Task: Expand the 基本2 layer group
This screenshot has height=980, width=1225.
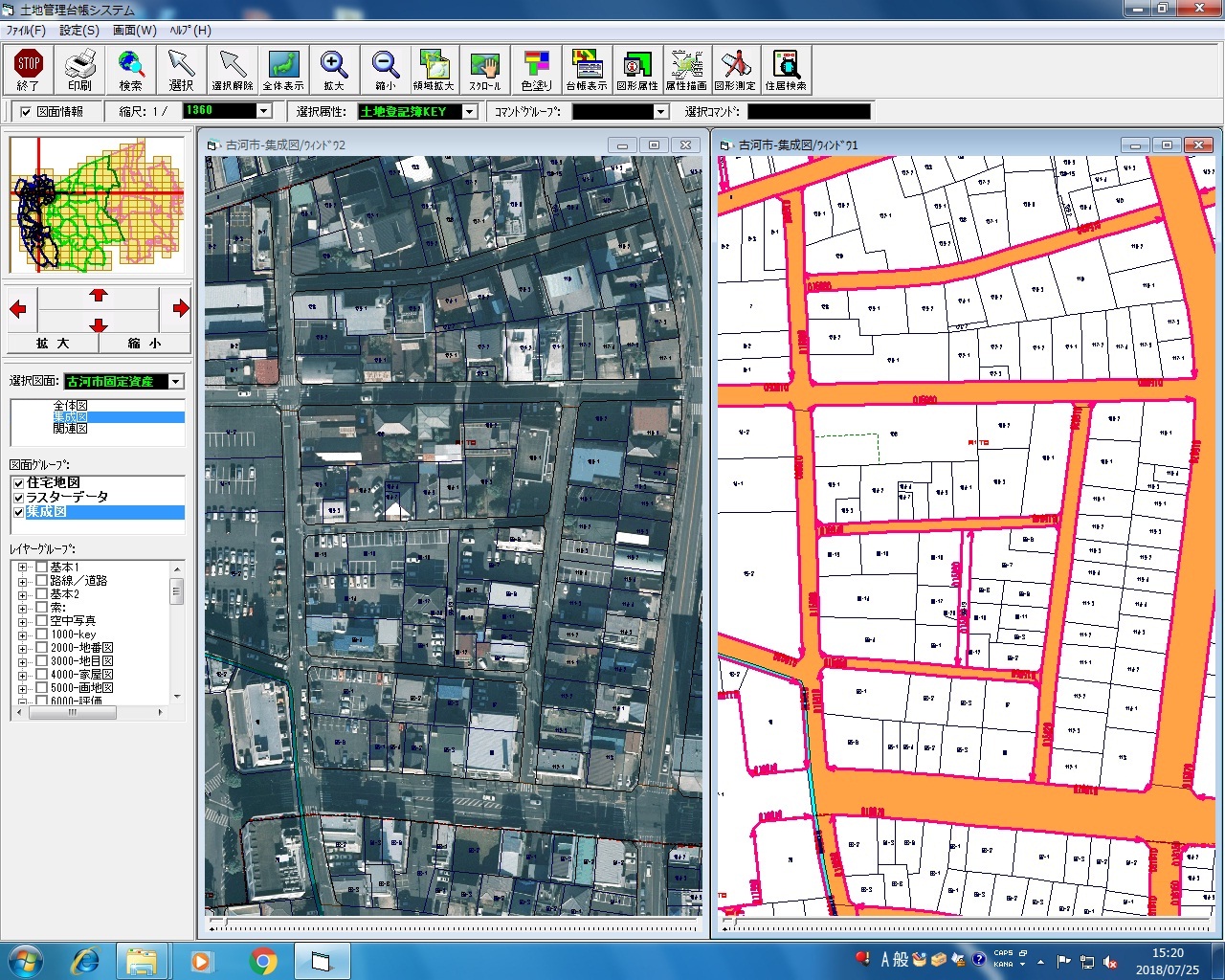Action: 22,594
